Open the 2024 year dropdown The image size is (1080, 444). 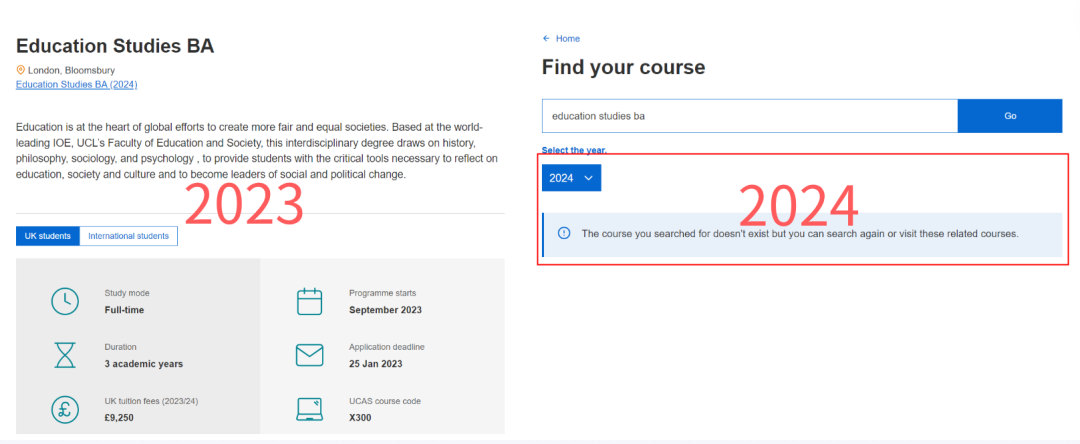coord(572,178)
